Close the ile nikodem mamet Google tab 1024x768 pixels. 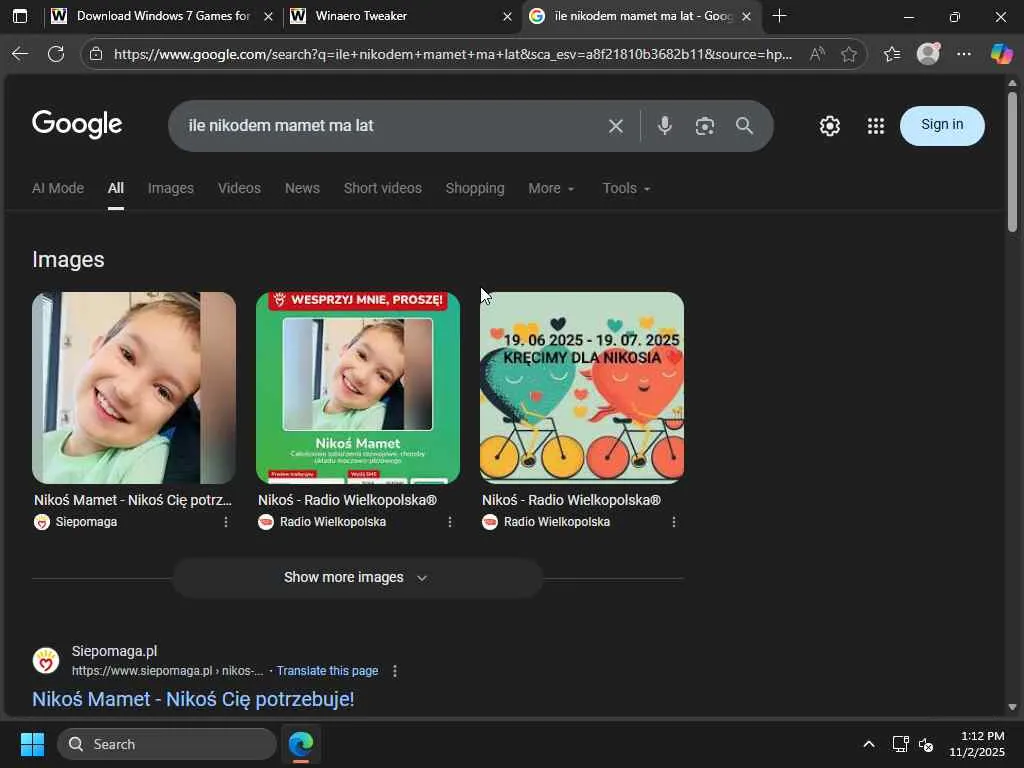[x=746, y=16]
